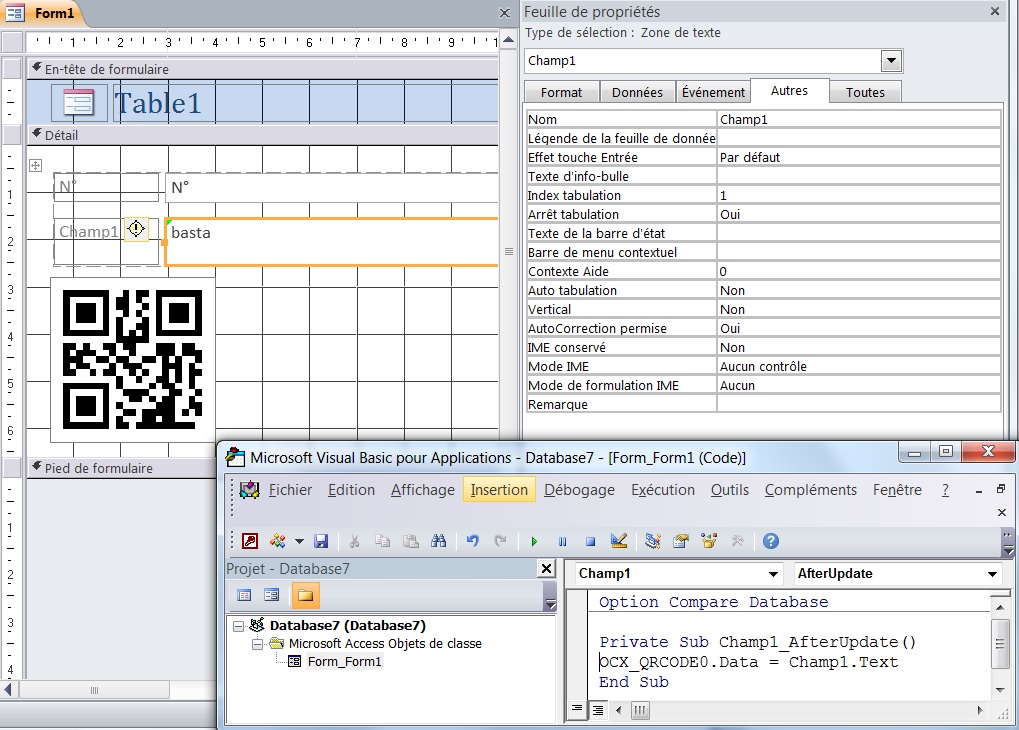The height and width of the screenshot is (730, 1019).
Task: Open Project Explorer via toolbar icon
Action: click(652, 541)
